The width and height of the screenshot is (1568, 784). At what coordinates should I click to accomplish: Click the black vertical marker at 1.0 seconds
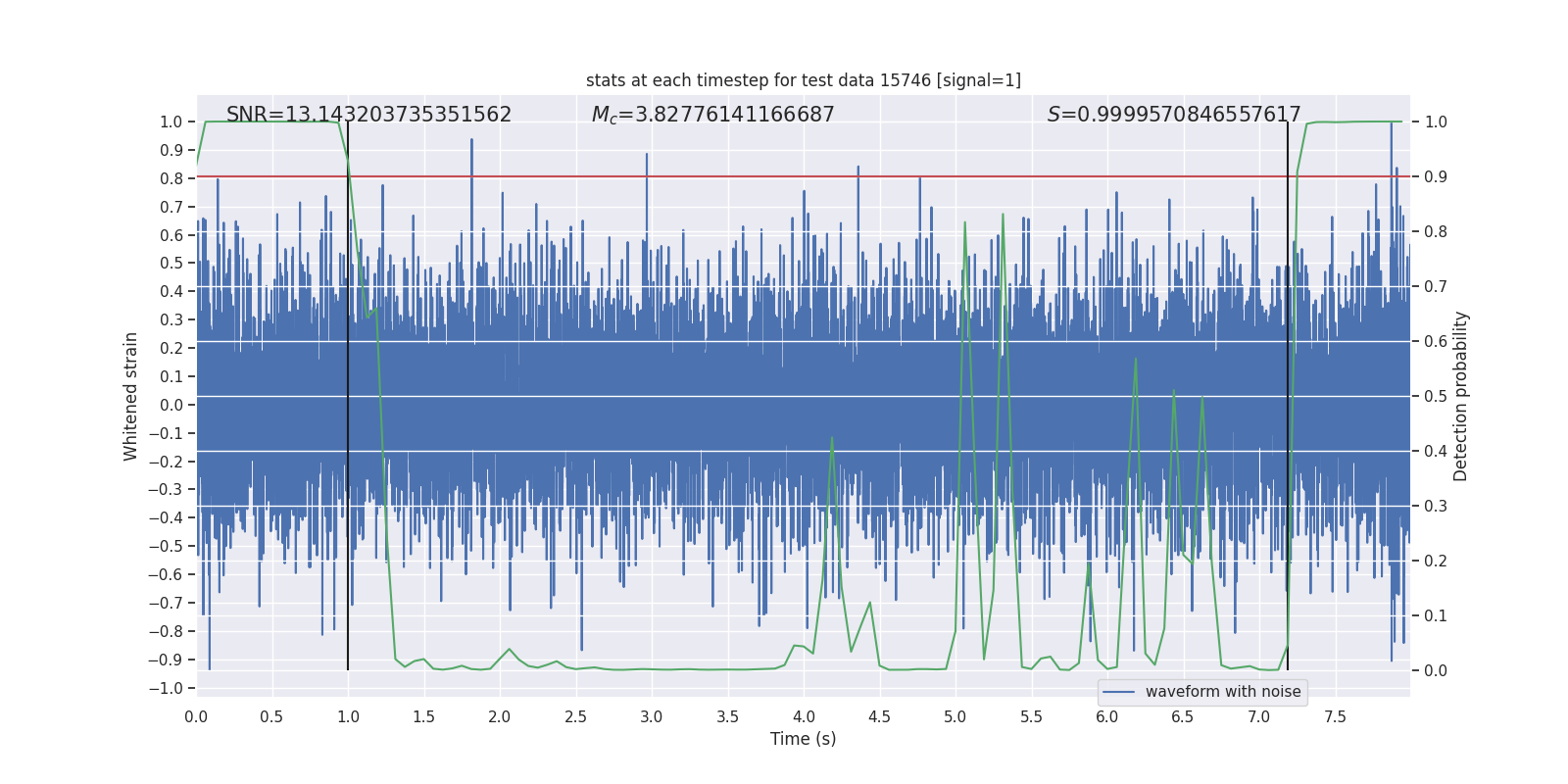coord(348,392)
